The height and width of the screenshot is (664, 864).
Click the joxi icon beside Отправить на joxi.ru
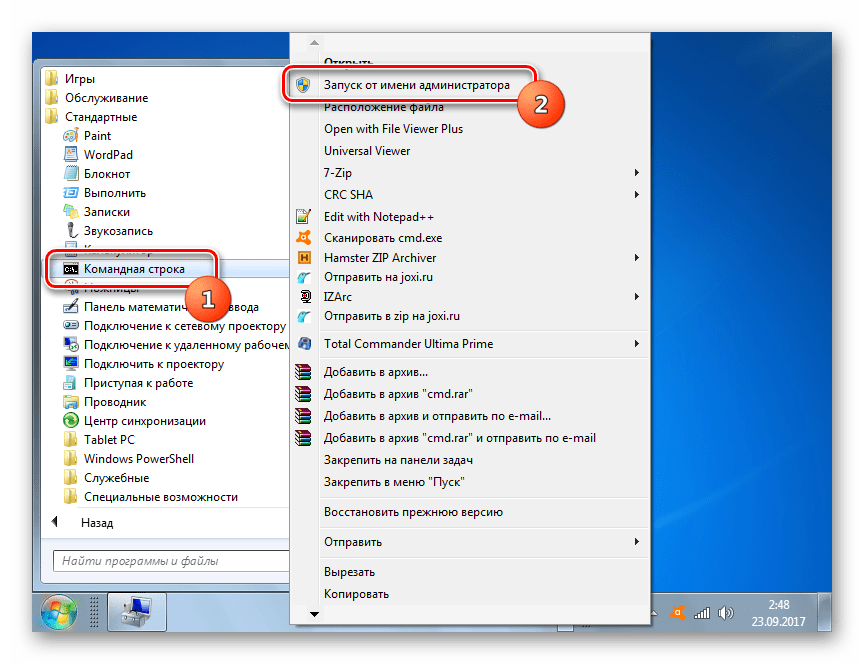[x=304, y=277]
